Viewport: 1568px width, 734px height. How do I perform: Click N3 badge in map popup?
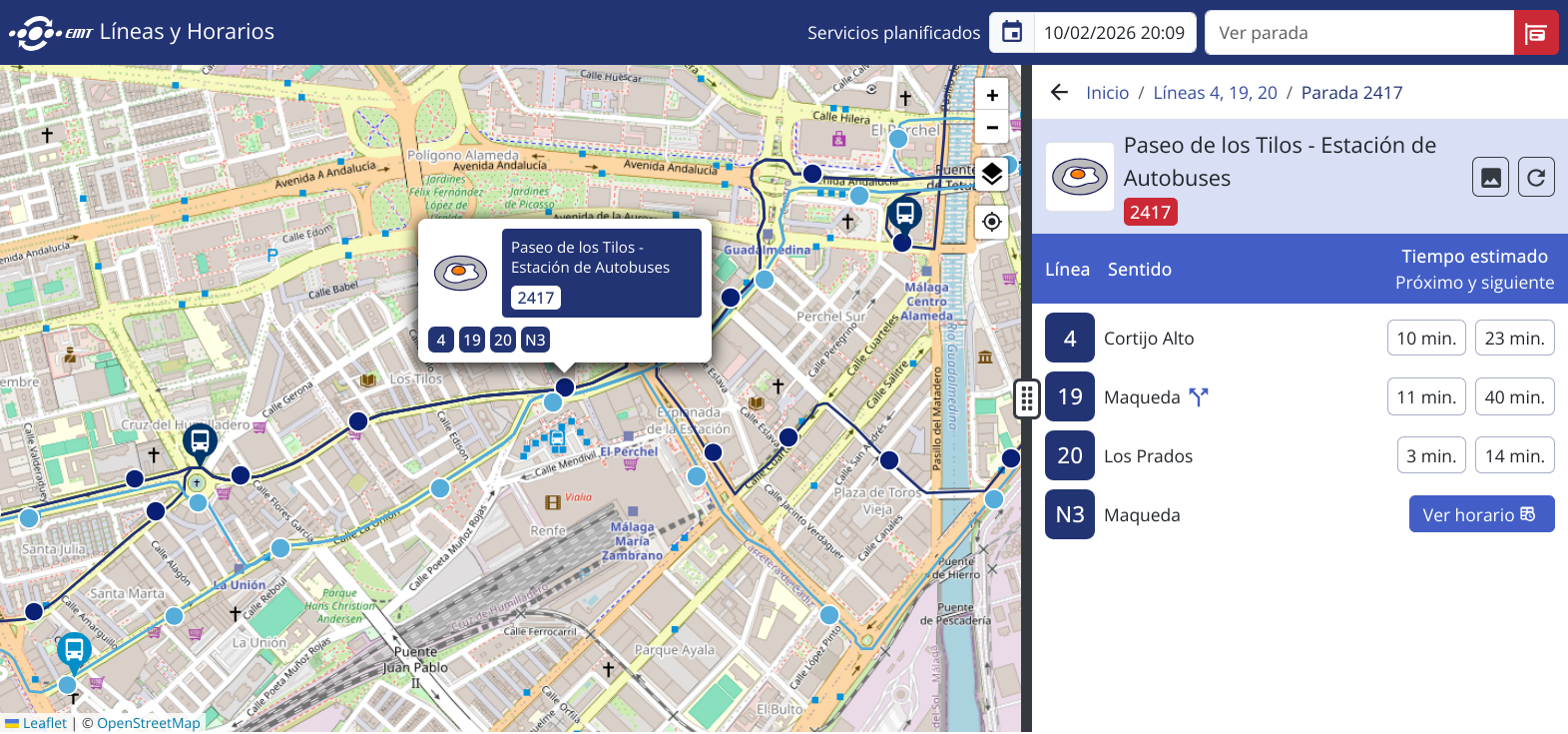(535, 340)
